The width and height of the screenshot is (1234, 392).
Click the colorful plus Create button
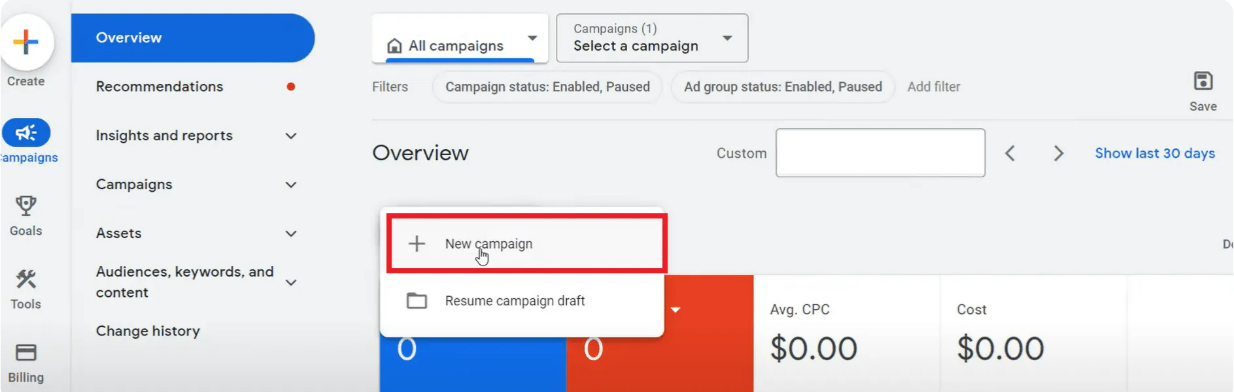(25, 43)
